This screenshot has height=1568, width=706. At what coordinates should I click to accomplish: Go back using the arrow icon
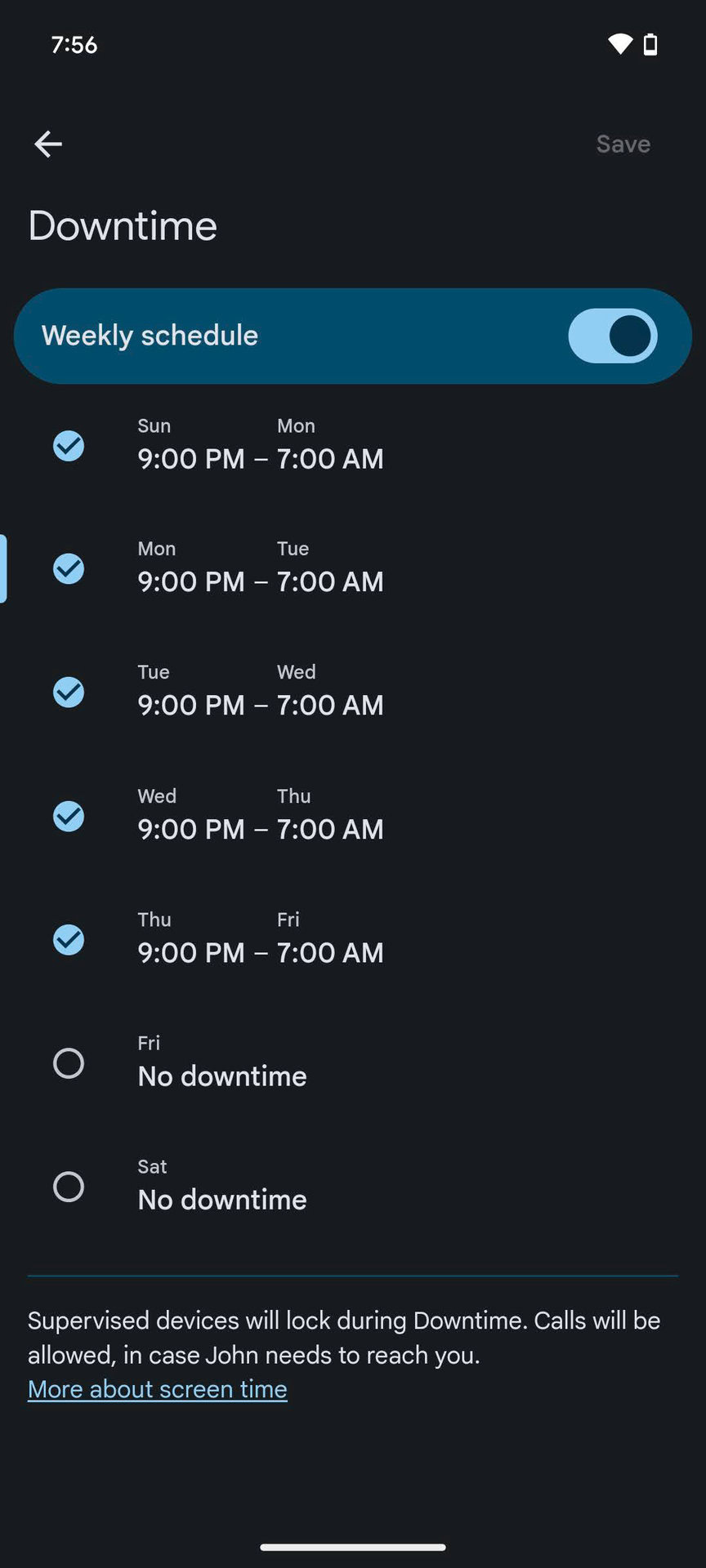pyautogui.click(x=48, y=145)
